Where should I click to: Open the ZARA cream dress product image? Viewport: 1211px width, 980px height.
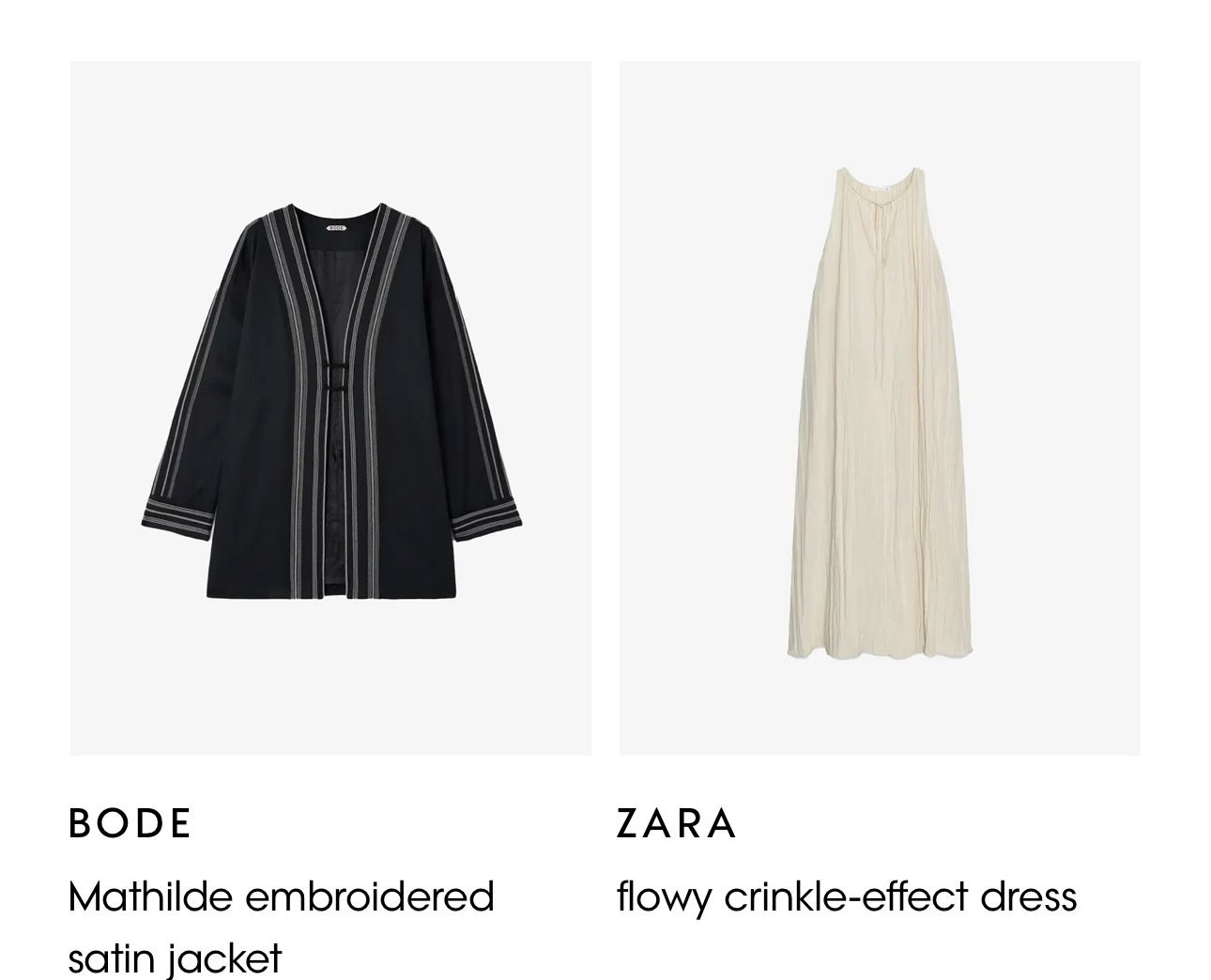pos(880,408)
